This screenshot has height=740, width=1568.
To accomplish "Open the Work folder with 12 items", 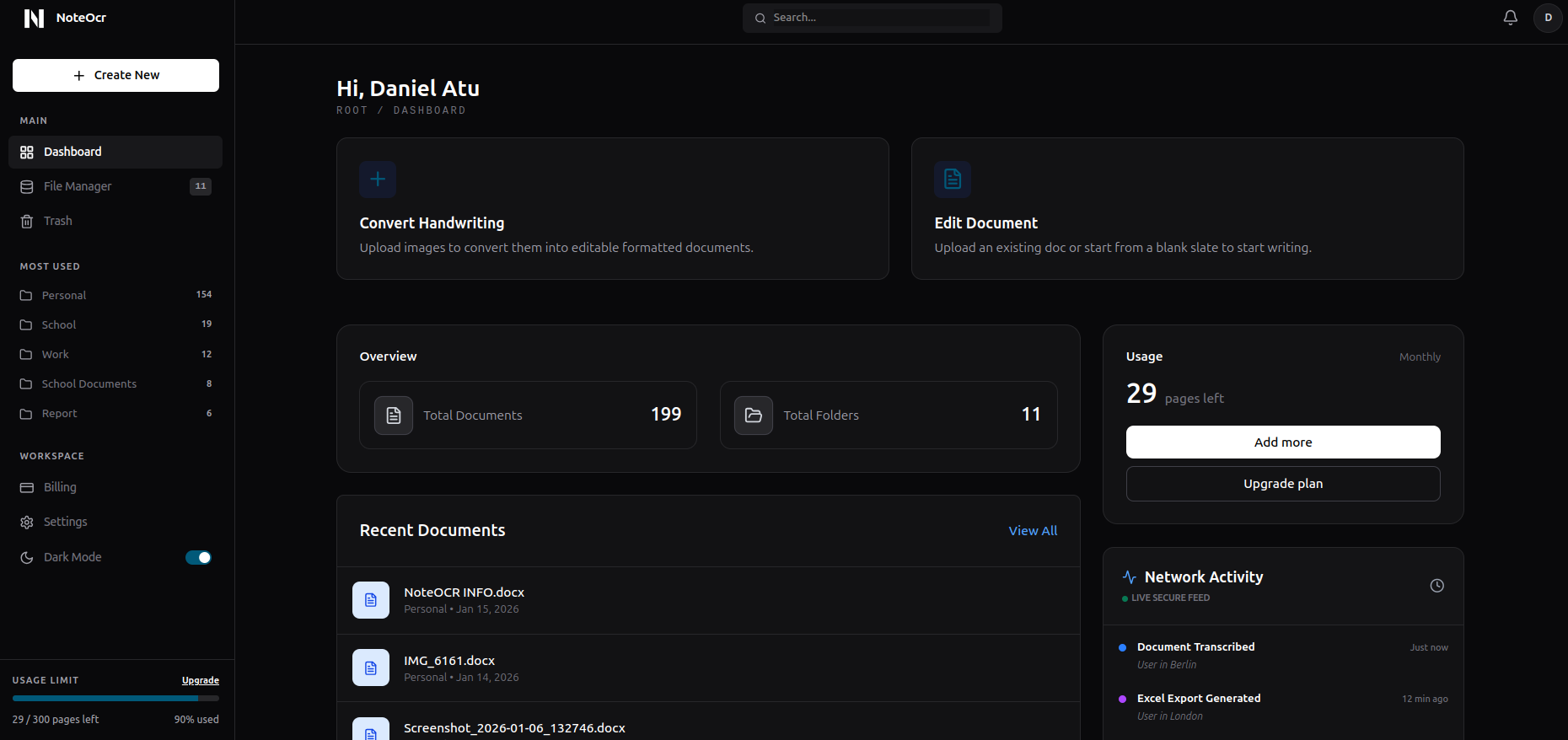I will 115,354.
